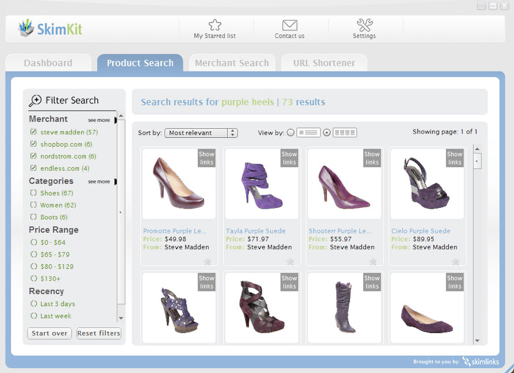Viewport: 514px width, 373px height.
Task: Click the Tayla purple strappy heel thumbnail
Action: 261,184
